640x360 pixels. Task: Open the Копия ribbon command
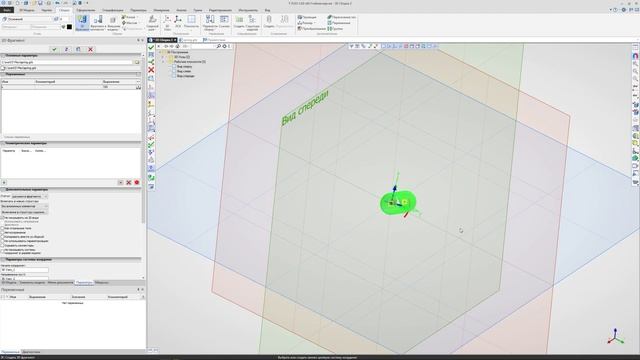pos(130,17)
